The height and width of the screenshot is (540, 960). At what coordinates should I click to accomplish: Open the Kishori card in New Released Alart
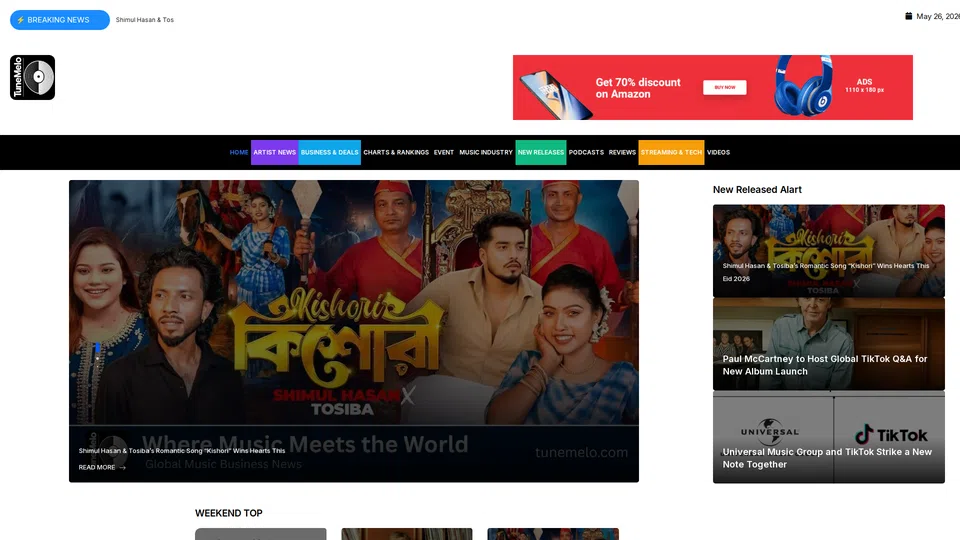tap(828, 251)
